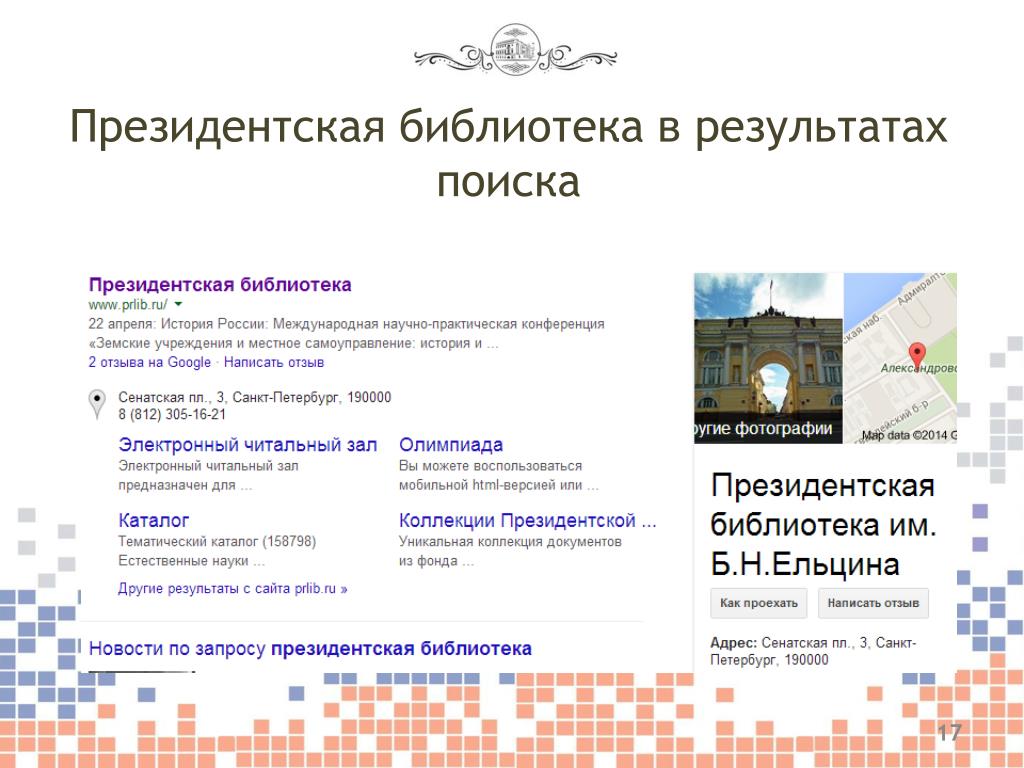Open the 'Каталог' sitelink
Image resolution: width=1024 pixels, height=768 pixels.
coord(153,520)
